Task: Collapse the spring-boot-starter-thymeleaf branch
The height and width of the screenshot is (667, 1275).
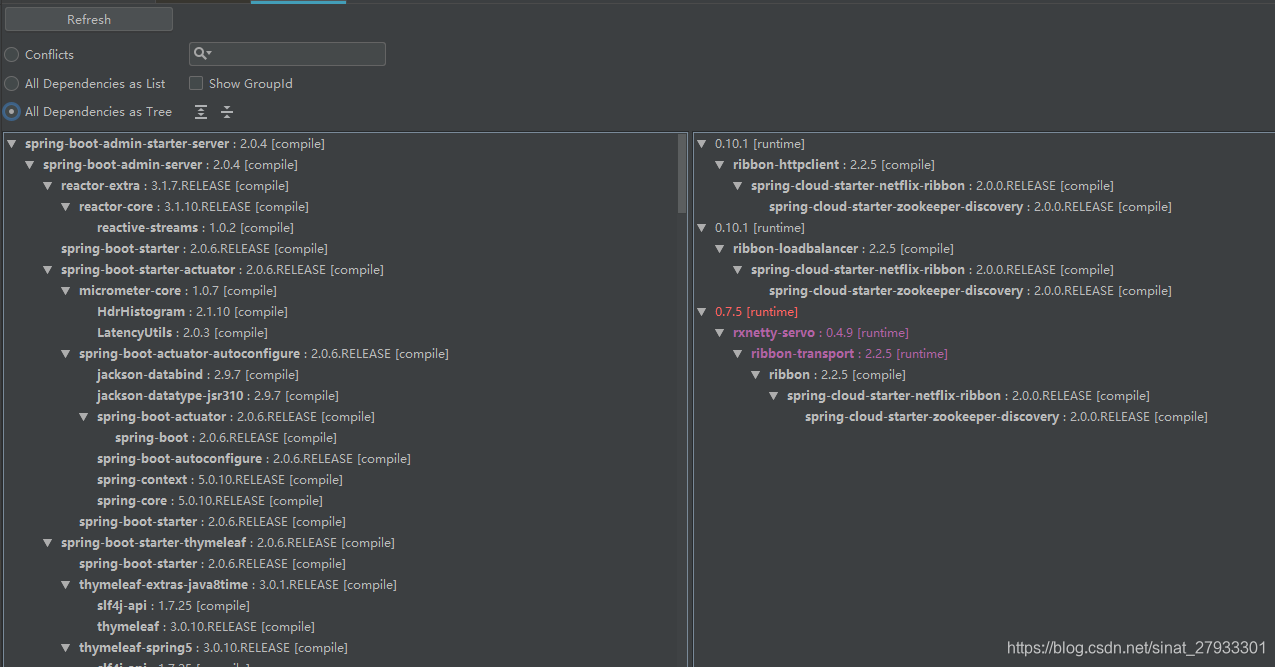Action: coord(48,543)
